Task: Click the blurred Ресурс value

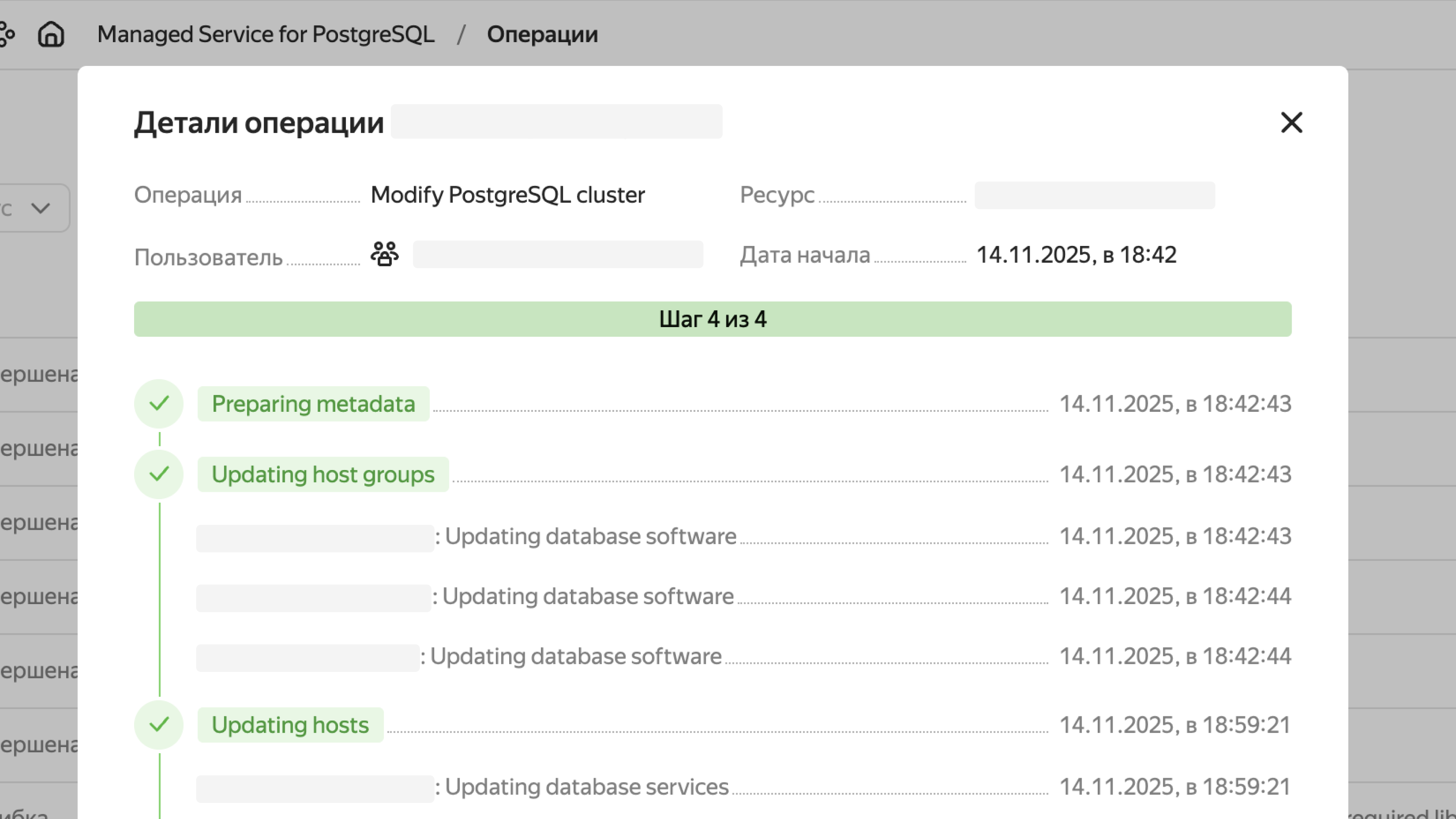Action: click(x=1094, y=196)
